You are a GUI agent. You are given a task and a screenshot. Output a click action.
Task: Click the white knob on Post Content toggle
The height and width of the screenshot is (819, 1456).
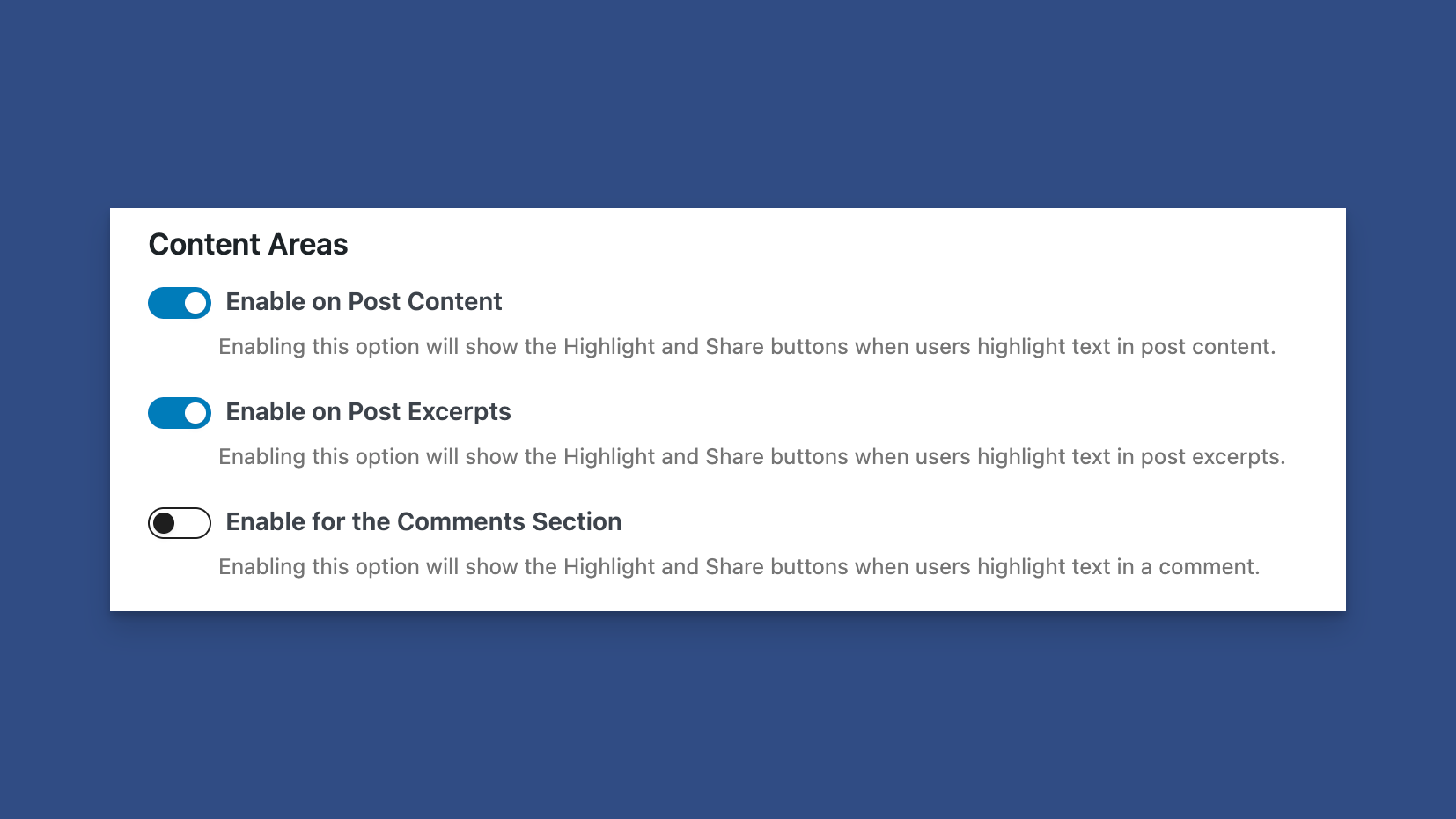[x=195, y=303]
